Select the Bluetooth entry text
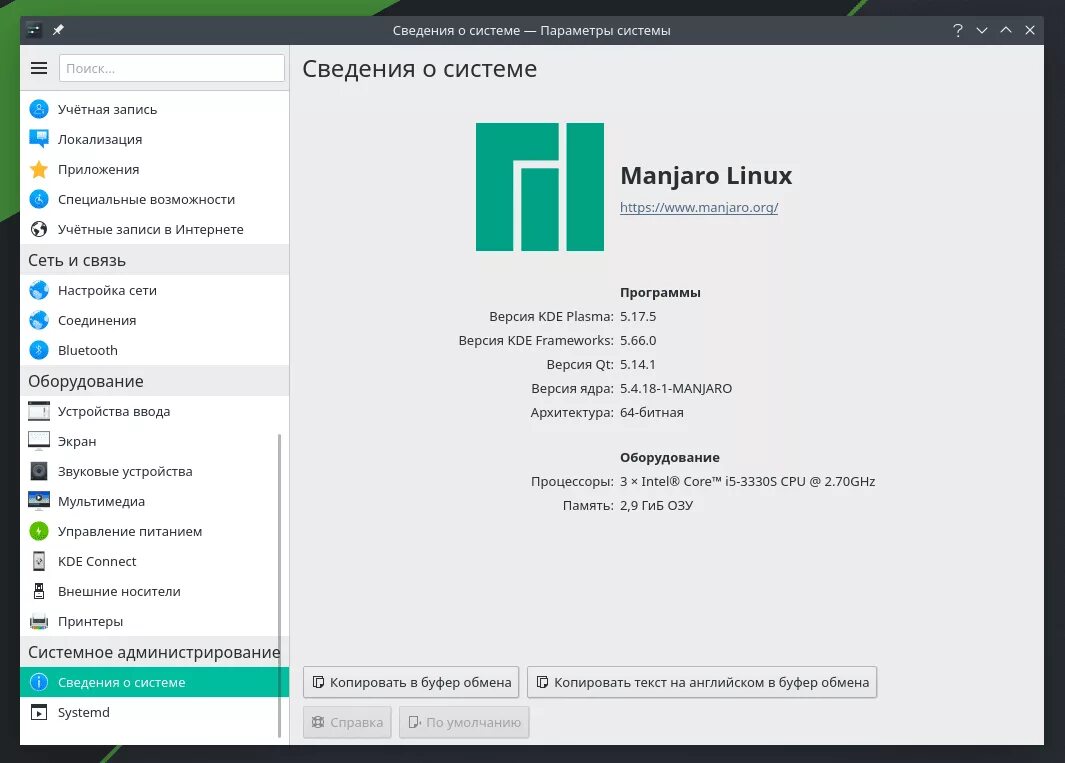Screen dimensions: 1065x763 click(x=88, y=350)
